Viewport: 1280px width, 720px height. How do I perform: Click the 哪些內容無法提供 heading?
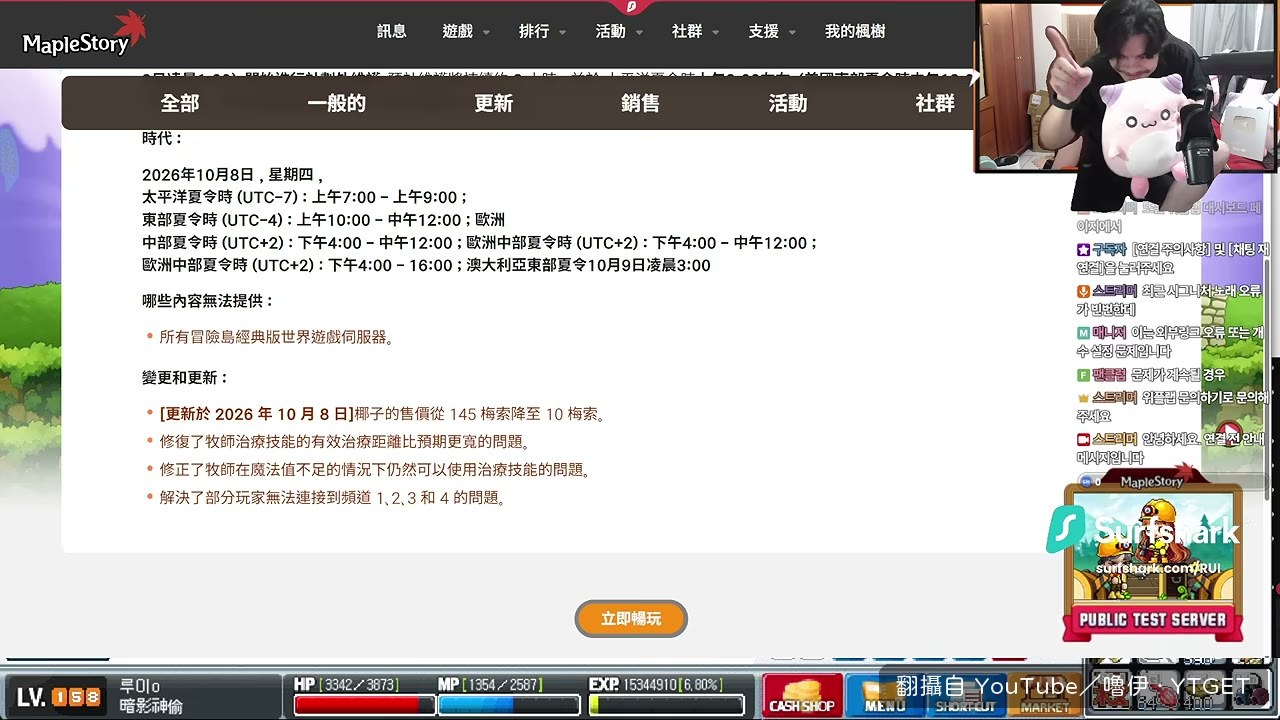[x=208, y=301]
